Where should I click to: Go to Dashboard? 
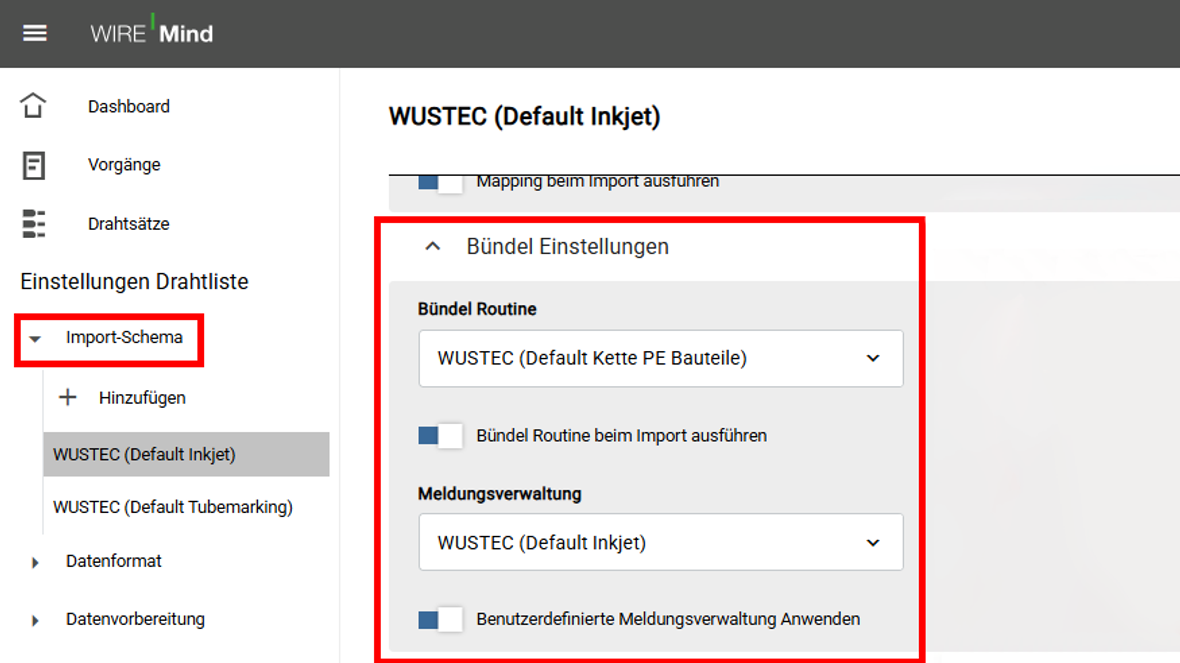(x=129, y=106)
